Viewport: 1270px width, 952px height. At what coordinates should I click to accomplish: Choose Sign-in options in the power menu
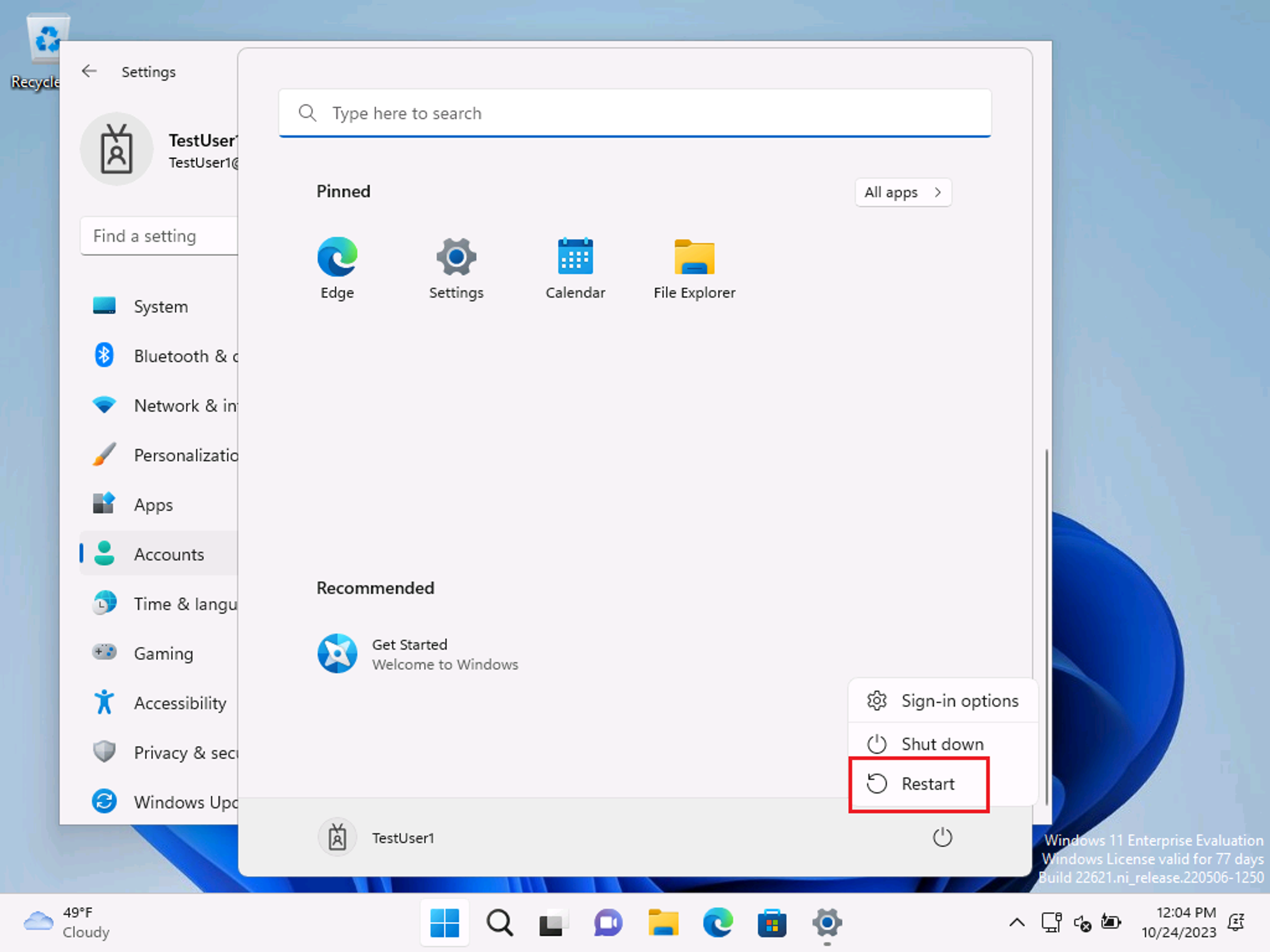[943, 701]
